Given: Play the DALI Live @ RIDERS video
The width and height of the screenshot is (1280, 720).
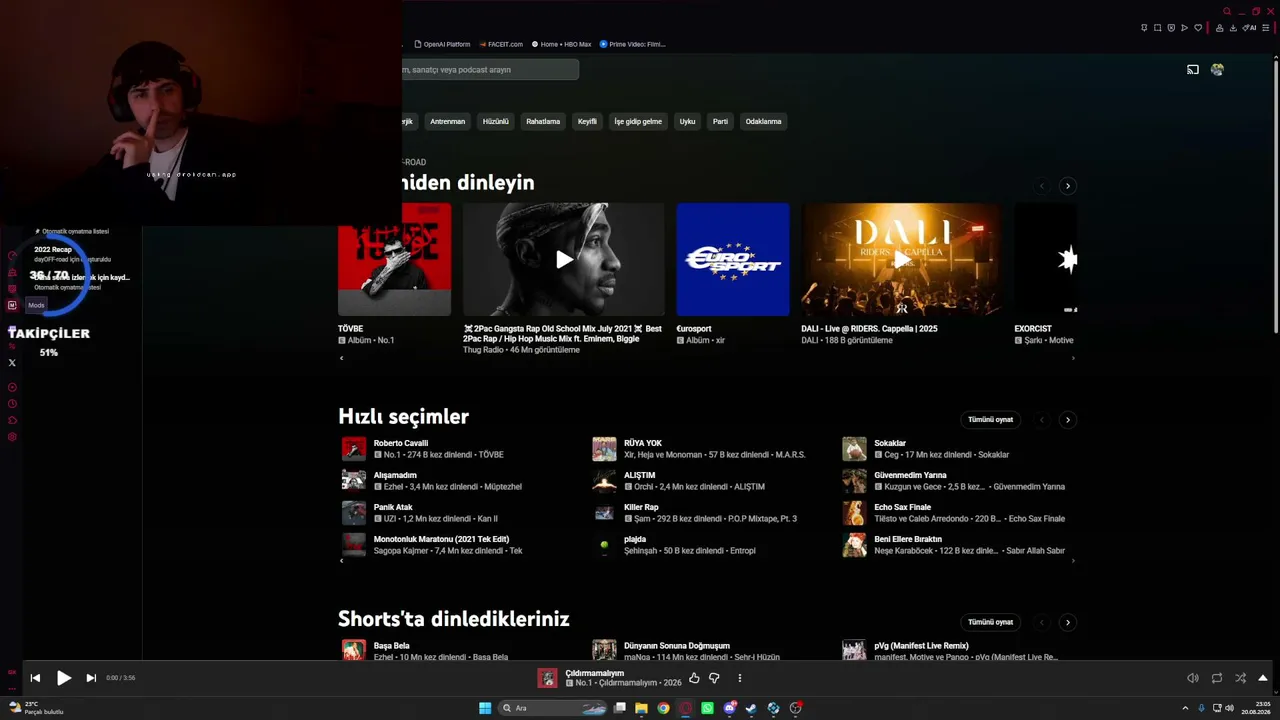Looking at the screenshot, I should point(902,259).
